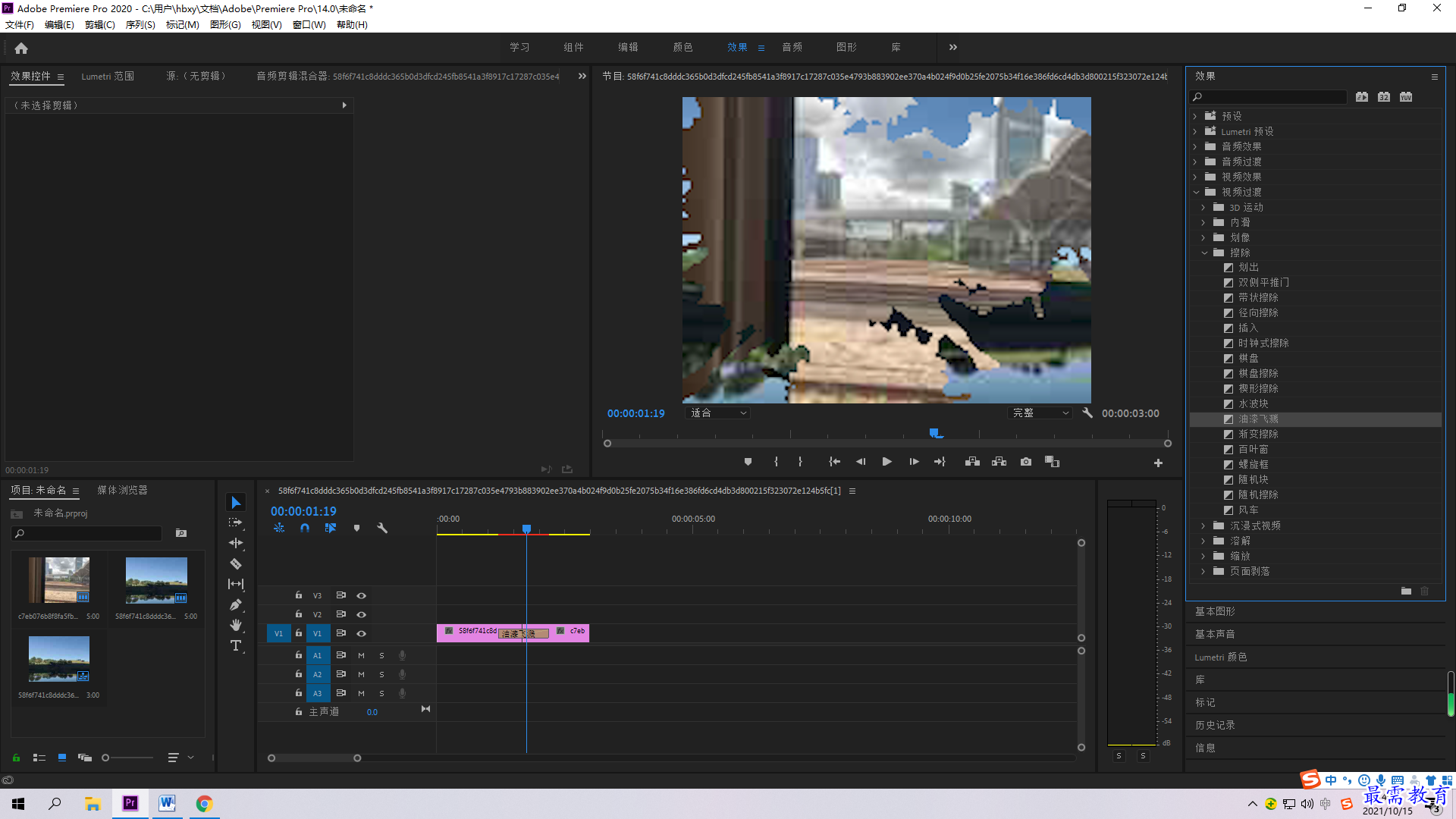Viewport: 1456px width, 819px height.
Task: Toggle V1 track output eye
Action: (x=362, y=633)
